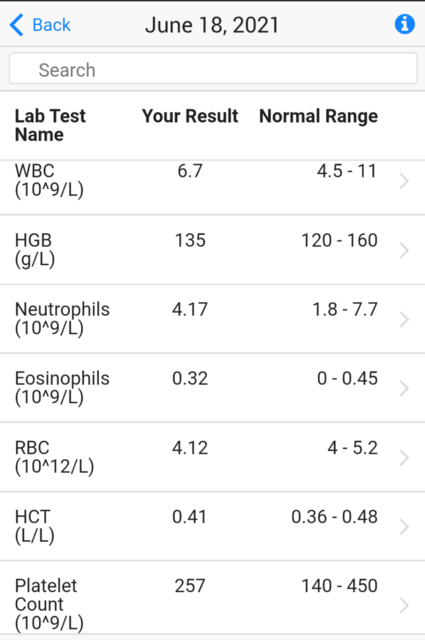The width and height of the screenshot is (425, 640).
Task: Tap the HCT normal range 0.36 - 0.48
Action: coord(334,517)
